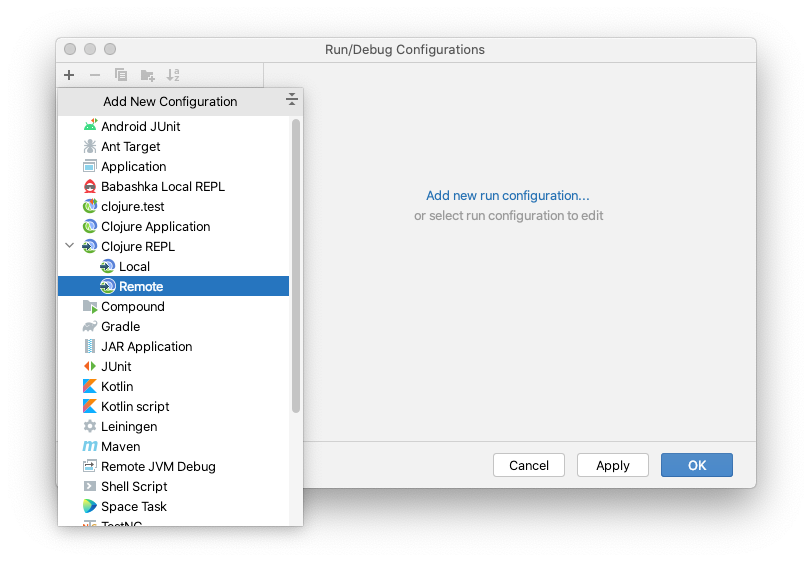Select Space Task configuration type

(173, 506)
